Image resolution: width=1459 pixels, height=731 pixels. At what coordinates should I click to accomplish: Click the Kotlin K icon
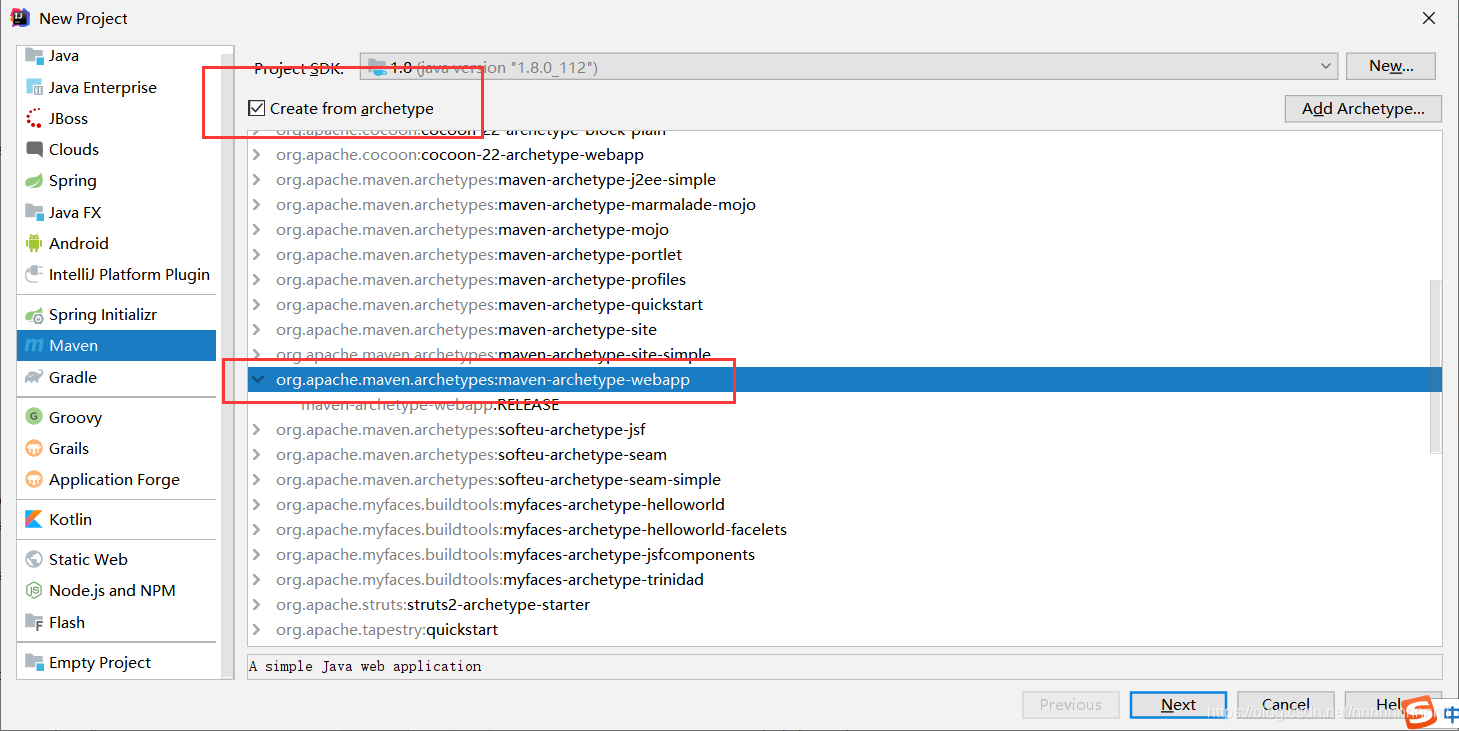click(x=34, y=519)
